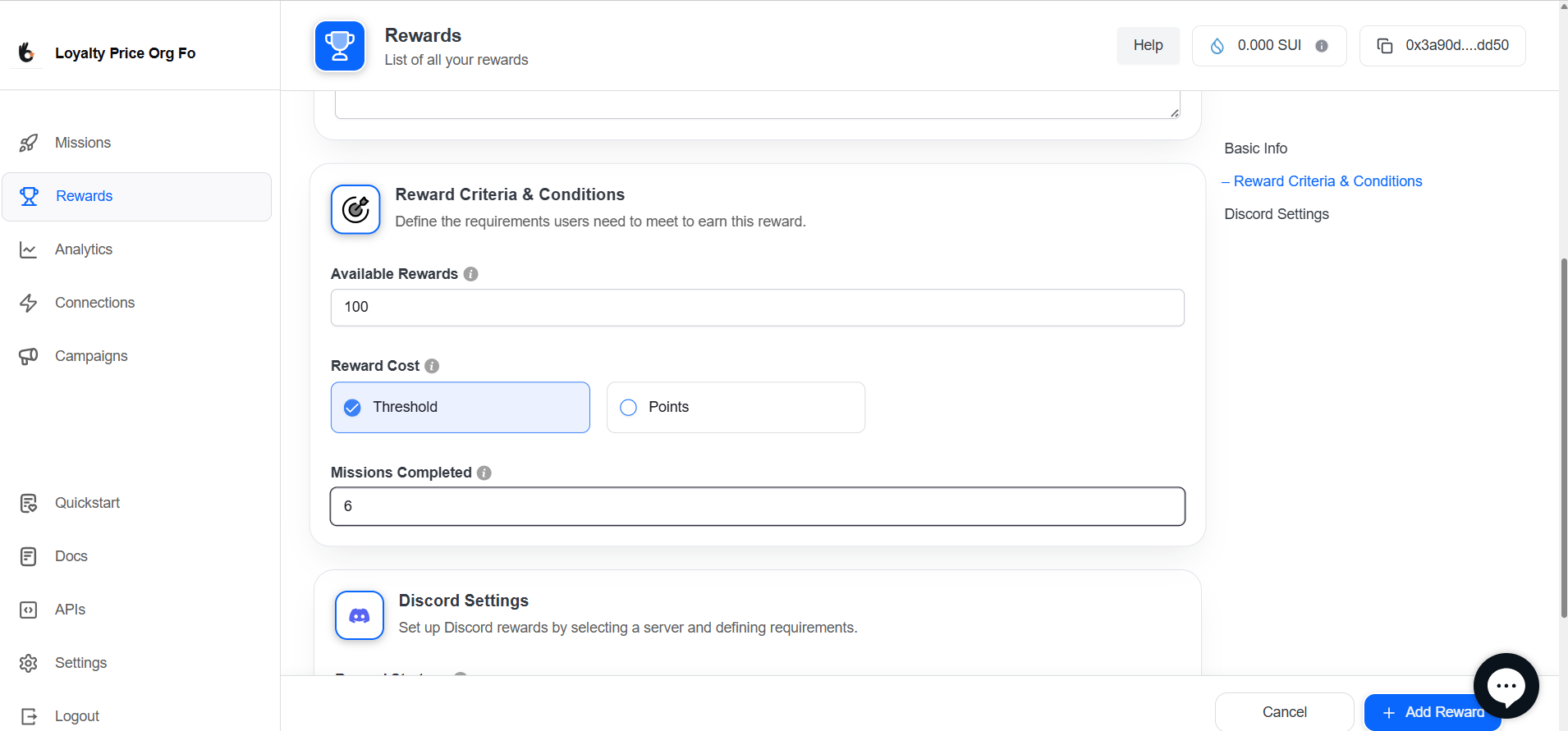Click the page vertical scrollbar
1568x731 pixels.
(1564, 438)
